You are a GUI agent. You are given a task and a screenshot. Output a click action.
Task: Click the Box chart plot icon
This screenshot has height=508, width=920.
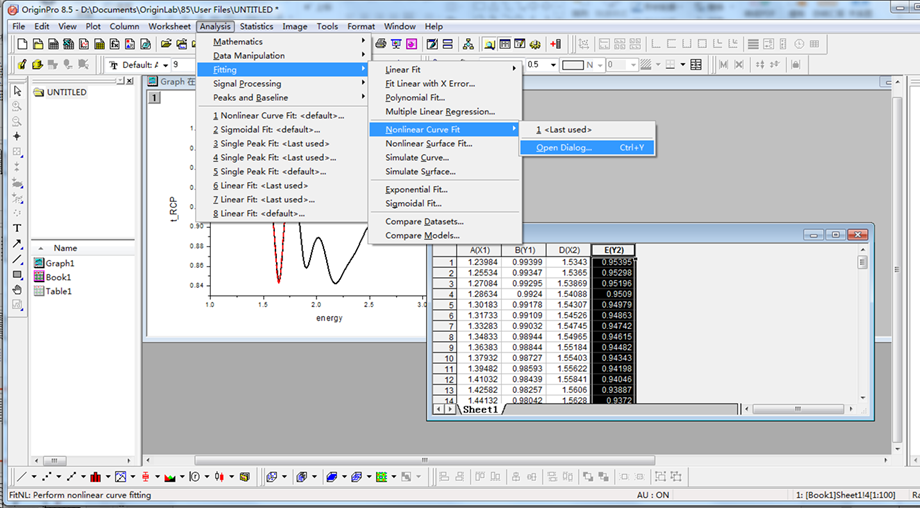pyautogui.click(x=145, y=477)
